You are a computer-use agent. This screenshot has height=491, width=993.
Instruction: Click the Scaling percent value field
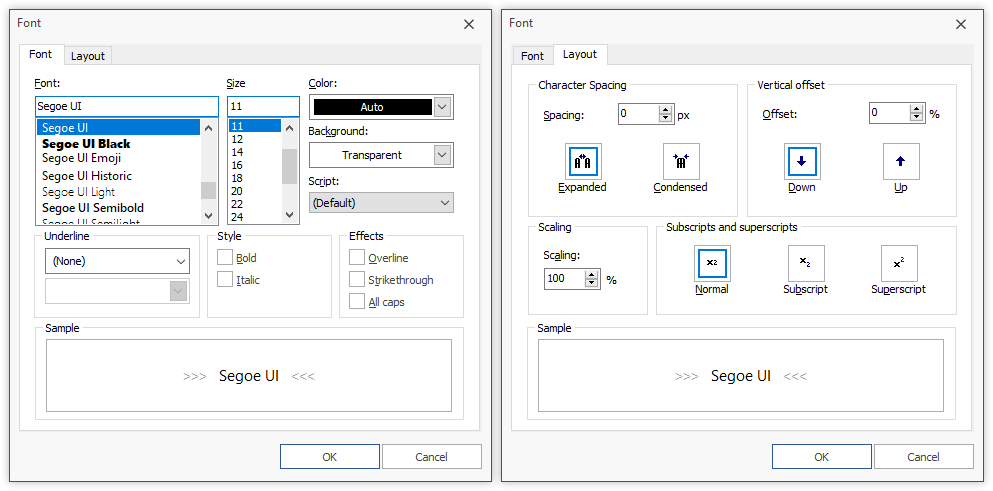coord(564,279)
